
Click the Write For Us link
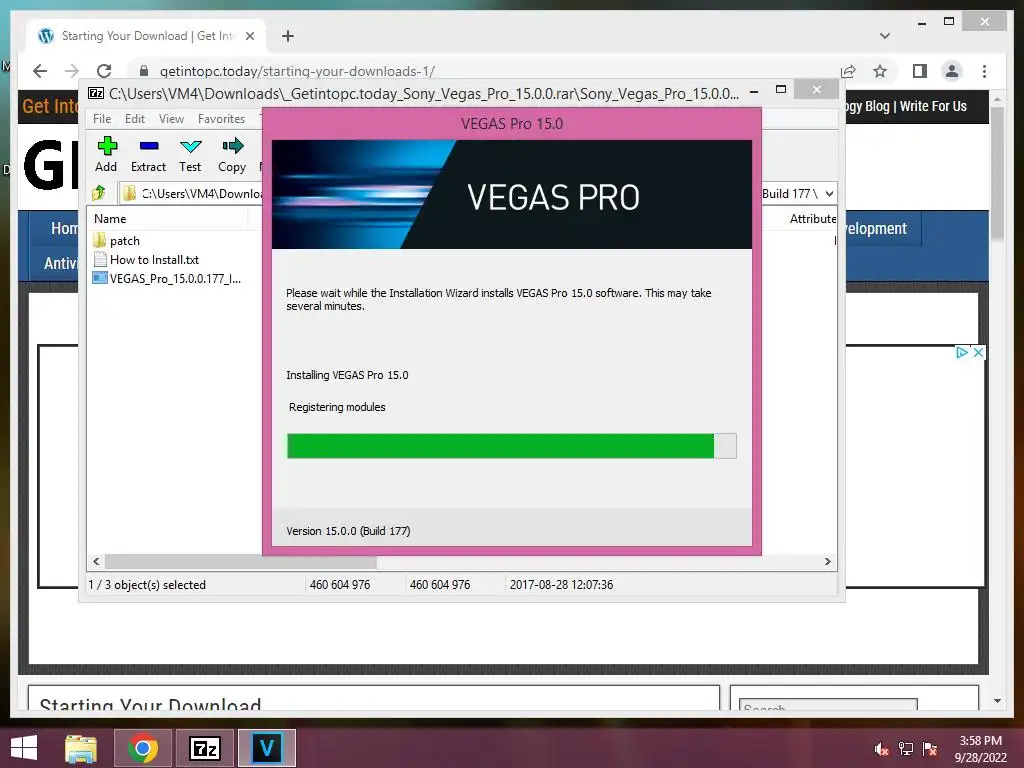[933, 106]
